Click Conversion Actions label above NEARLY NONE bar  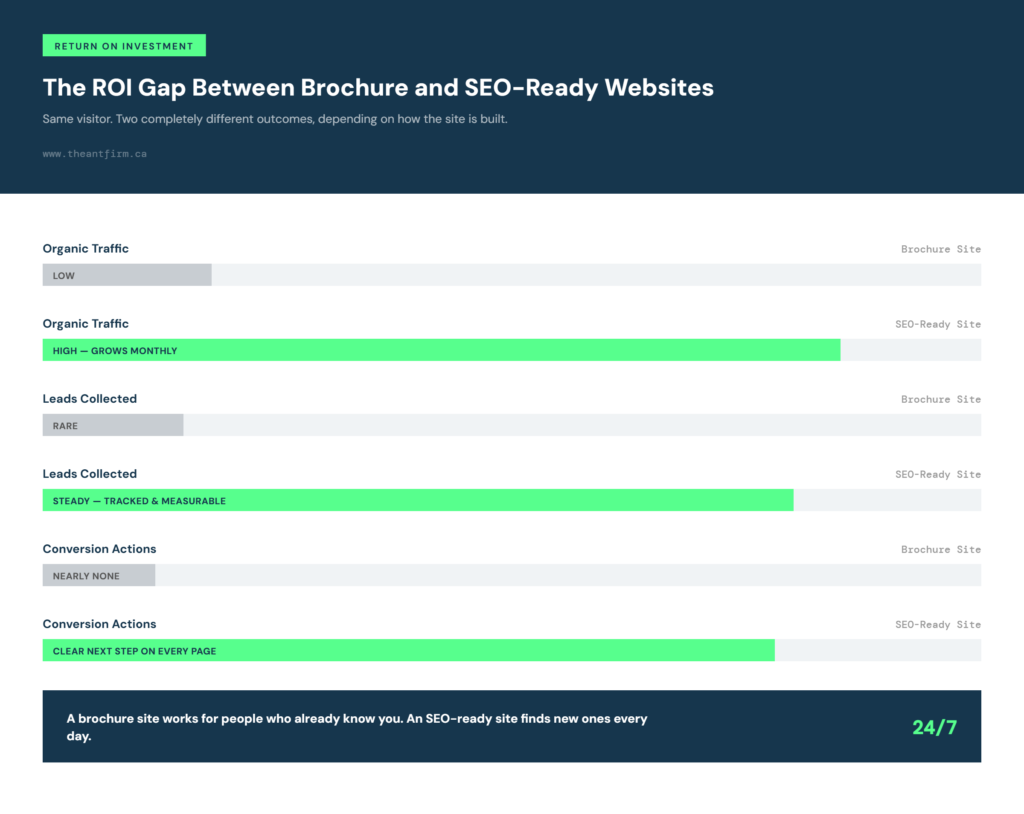click(x=99, y=549)
